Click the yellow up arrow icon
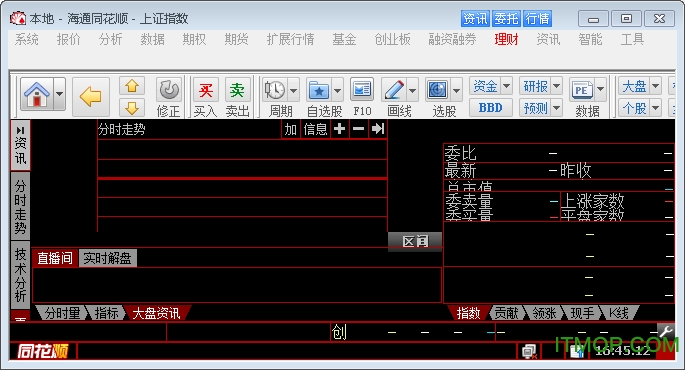This screenshot has height=370, width=685. click(x=132, y=86)
